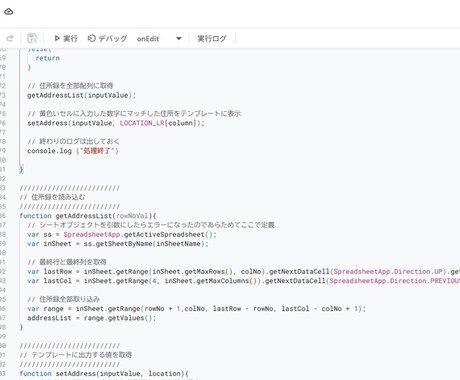
Task: Click 'function getAddressList(rowNoVal){' declaration
Action: click(88, 216)
